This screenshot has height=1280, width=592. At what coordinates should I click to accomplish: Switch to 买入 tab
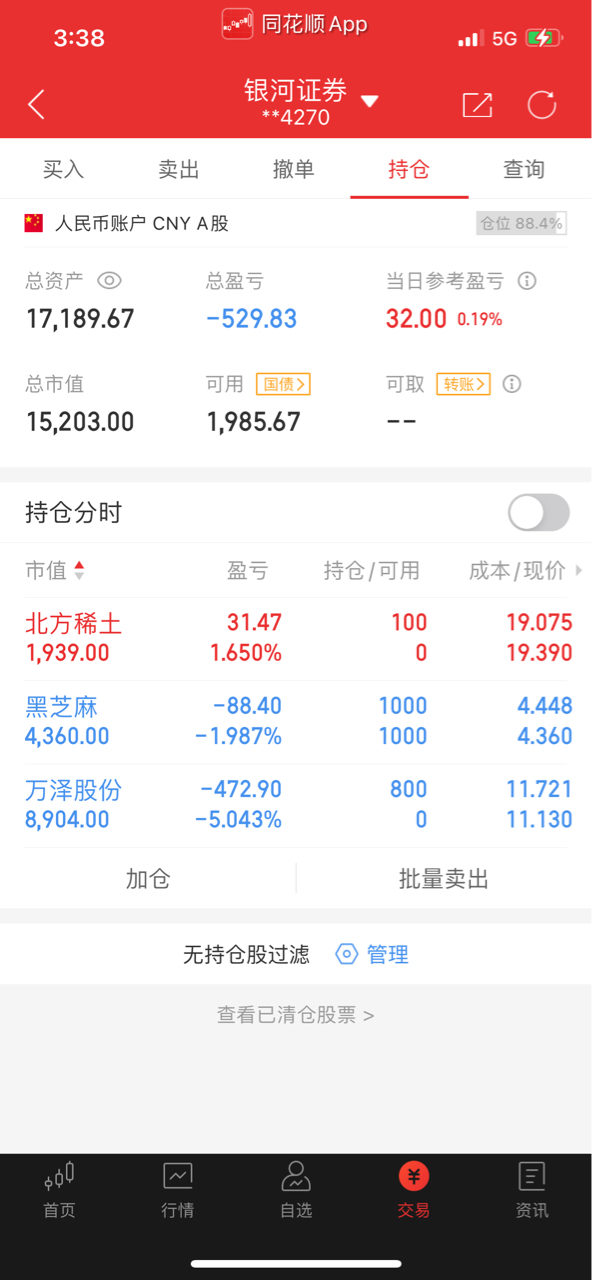pyautogui.click(x=63, y=169)
